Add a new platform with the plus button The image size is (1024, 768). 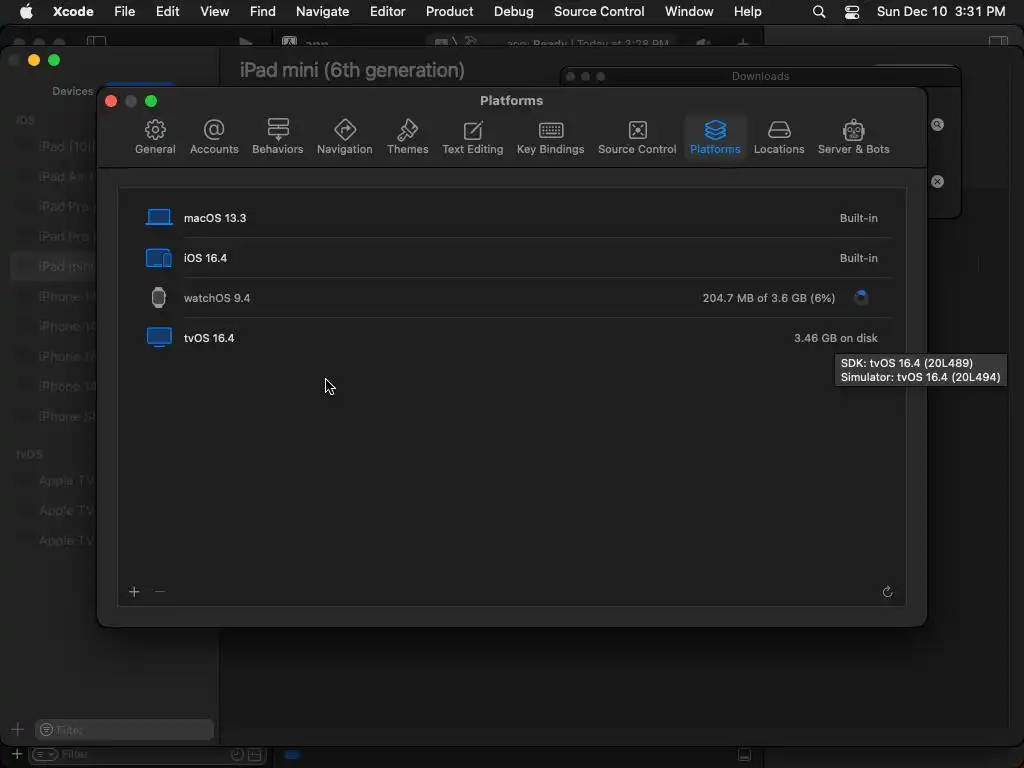[134, 592]
